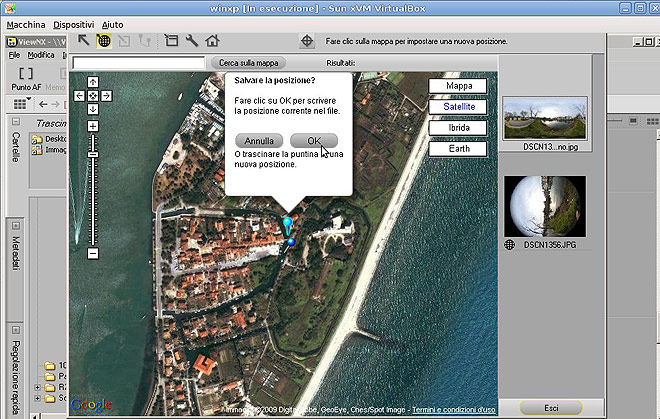Screen dimensions: 660x419
Task: Toggle the globe geotag tool
Action: (104, 41)
